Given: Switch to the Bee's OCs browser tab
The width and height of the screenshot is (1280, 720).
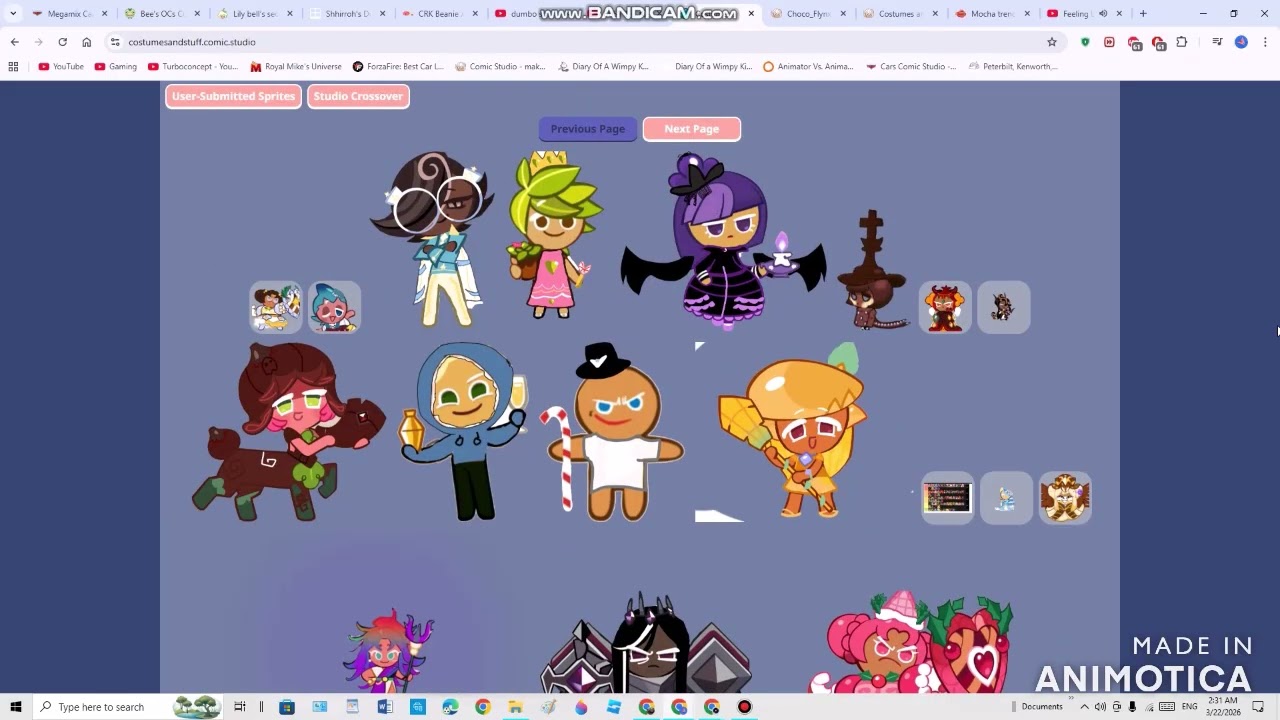Looking at the screenshot, I should [160, 14].
